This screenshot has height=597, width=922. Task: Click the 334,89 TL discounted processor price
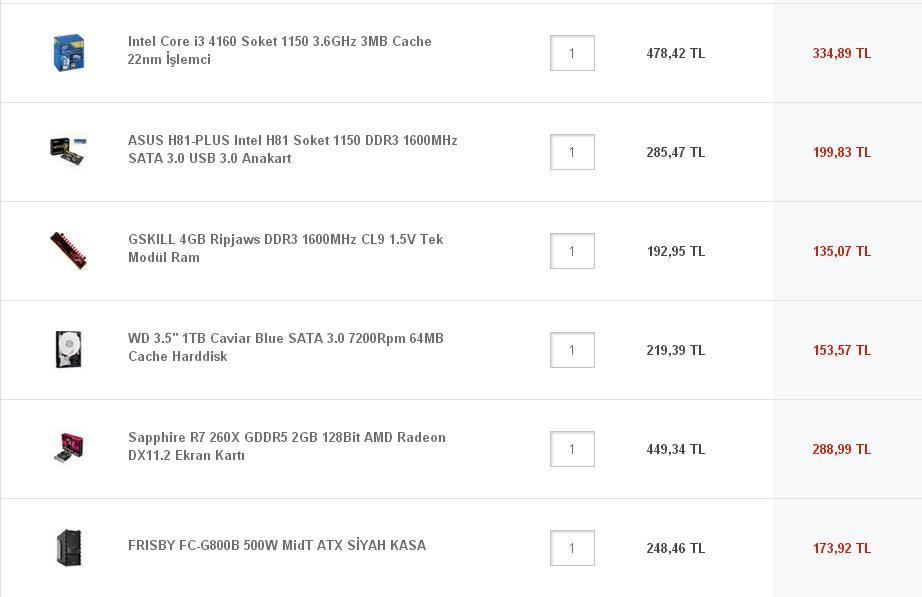click(x=841, y=53)
